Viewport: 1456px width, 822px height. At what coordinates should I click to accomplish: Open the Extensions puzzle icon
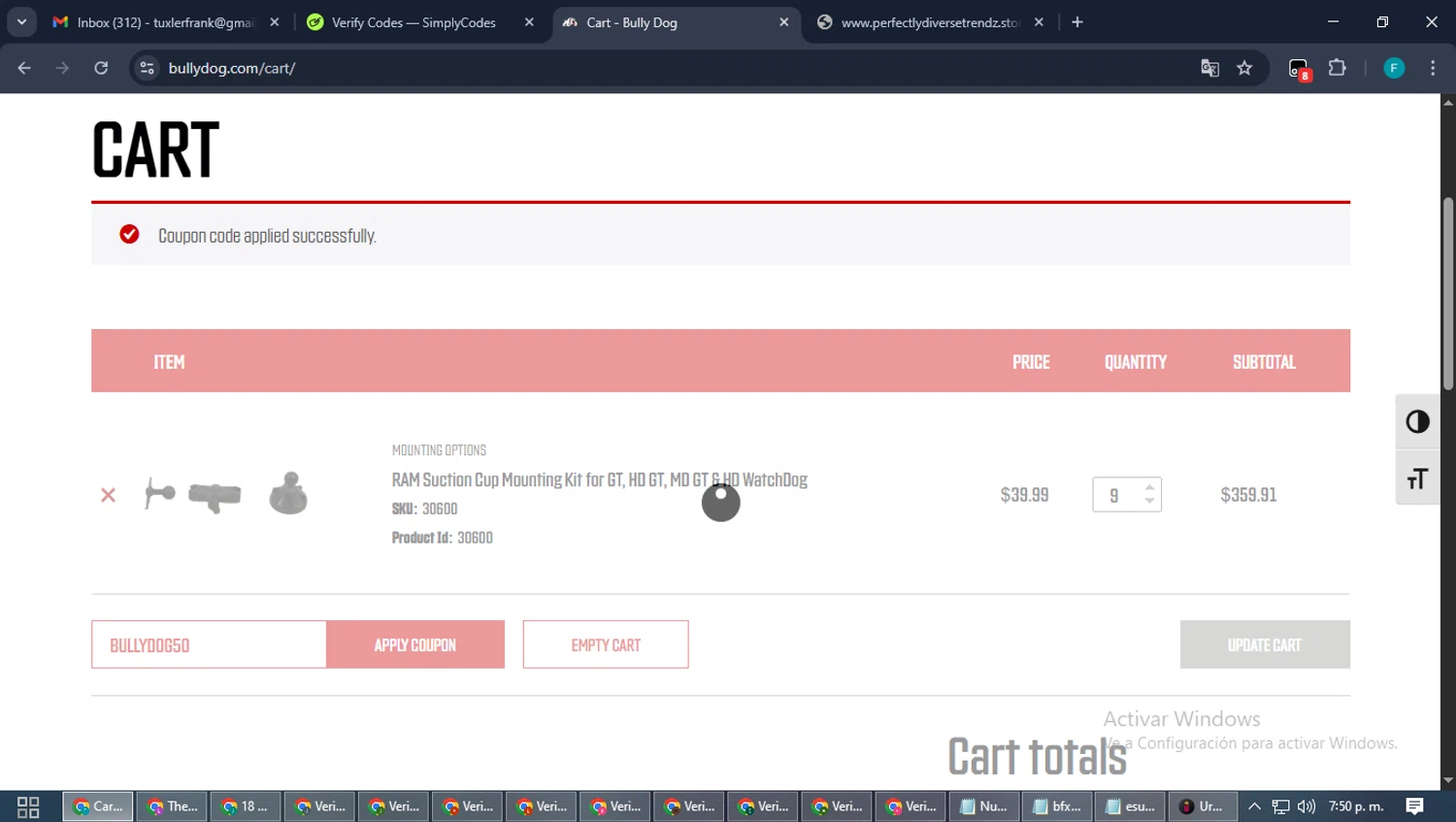pyautogui.click(x=1337, y=68)
